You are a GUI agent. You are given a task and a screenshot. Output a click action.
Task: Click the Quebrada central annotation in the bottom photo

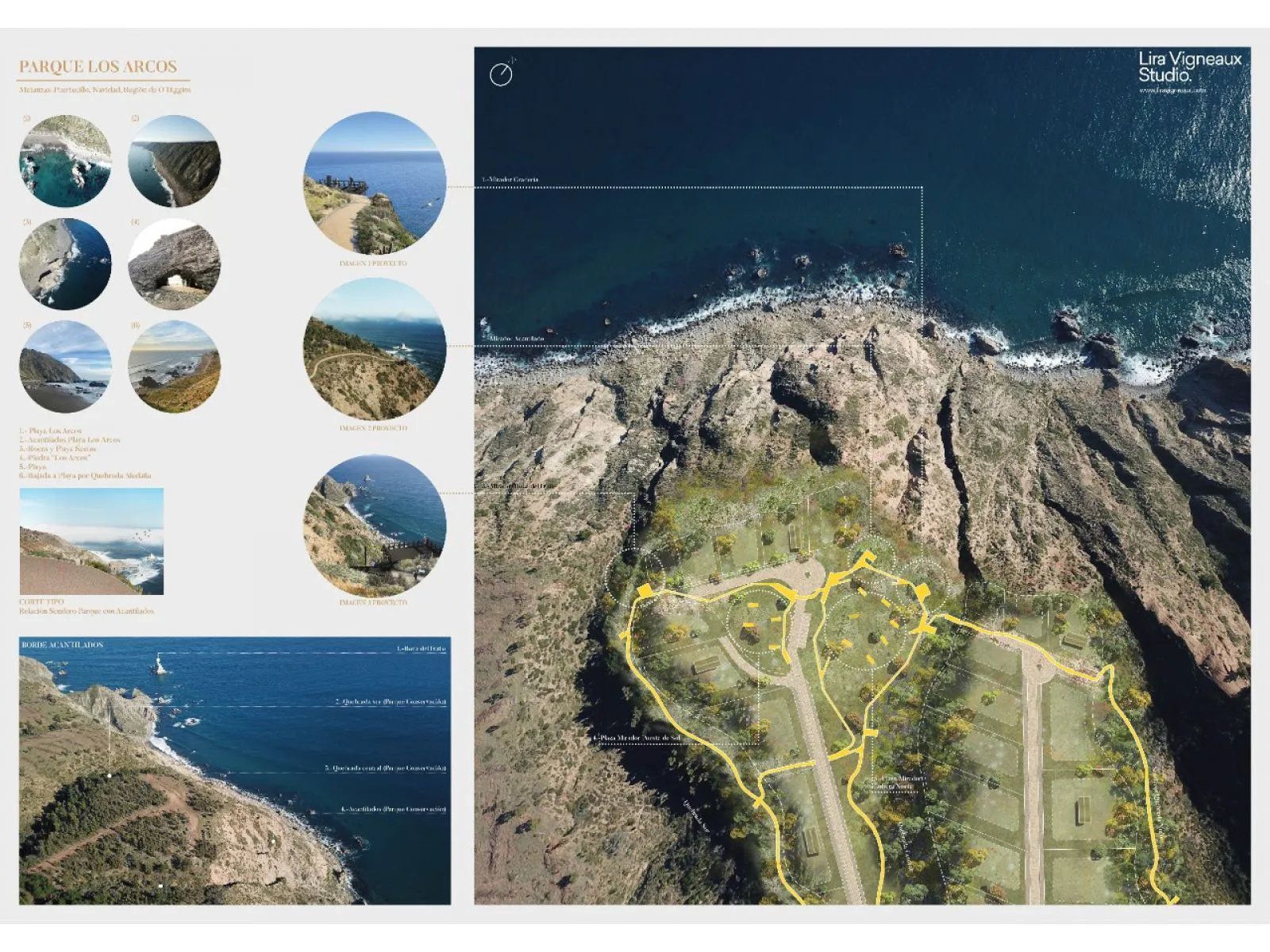[385, 768]
